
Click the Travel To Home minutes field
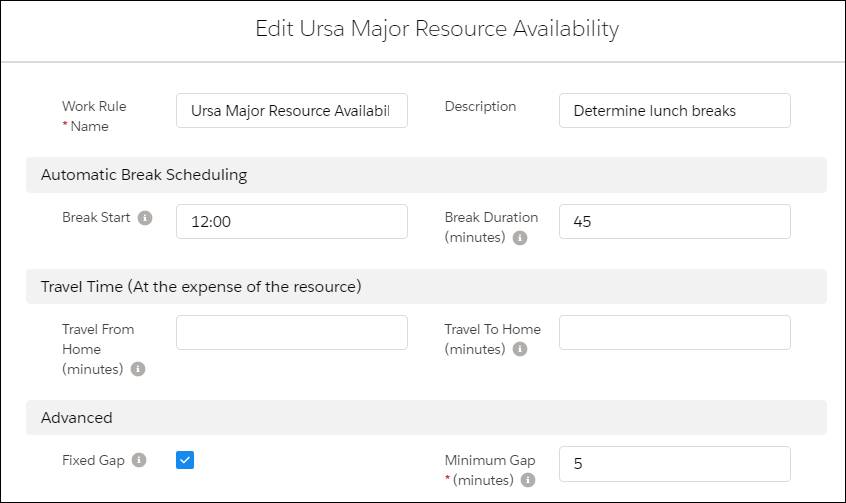coord(674,332)
